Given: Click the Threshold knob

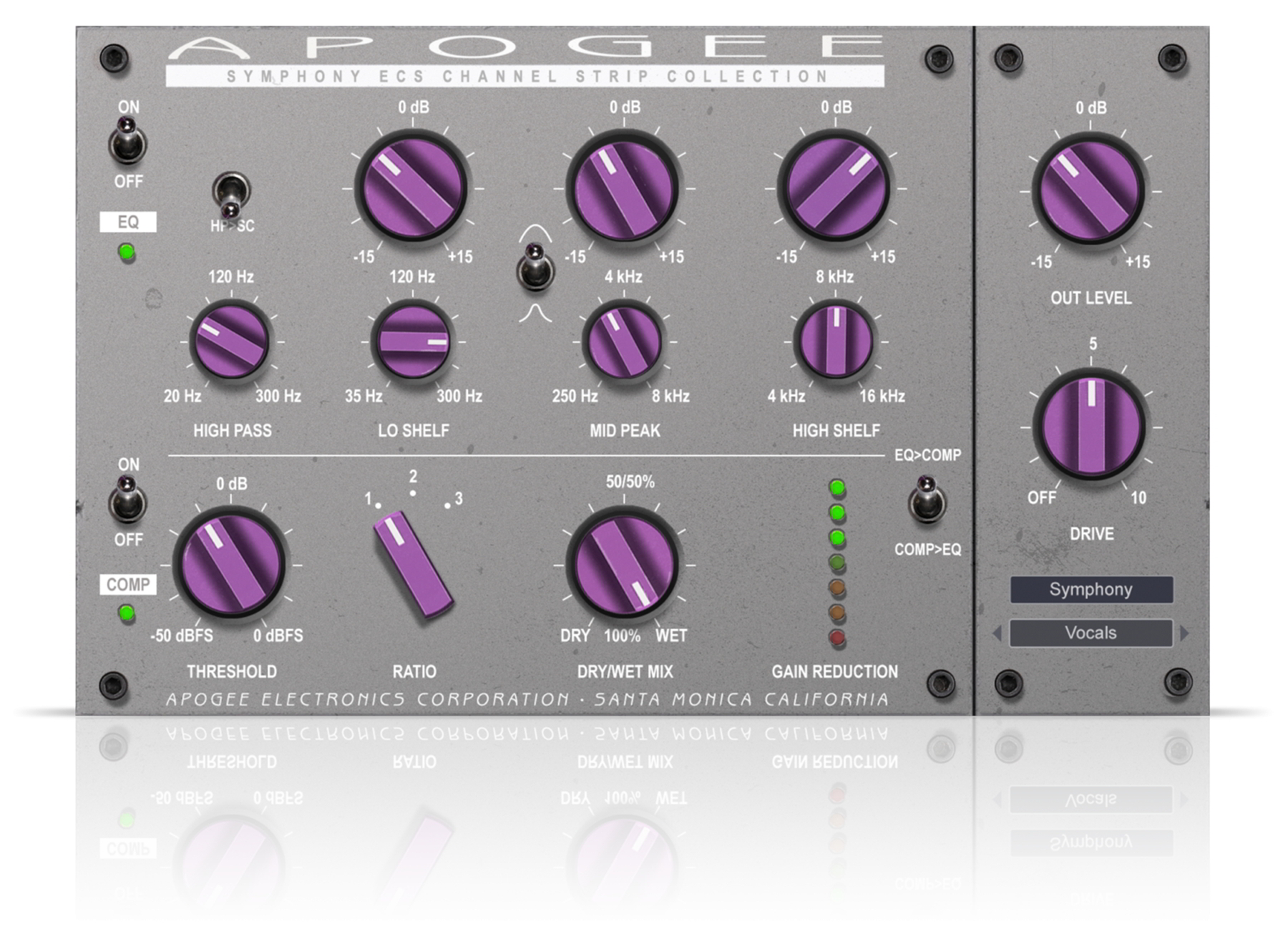Looking at the screenshot, I should [230, 564].
